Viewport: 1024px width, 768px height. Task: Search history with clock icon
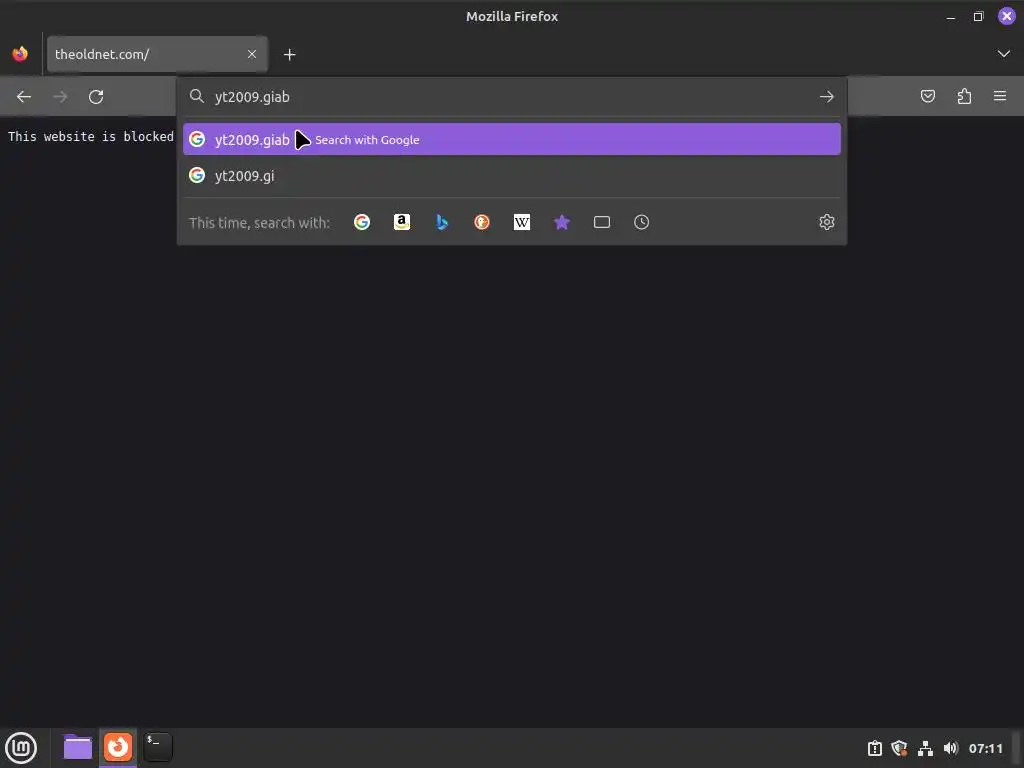[x=641, y=222]
